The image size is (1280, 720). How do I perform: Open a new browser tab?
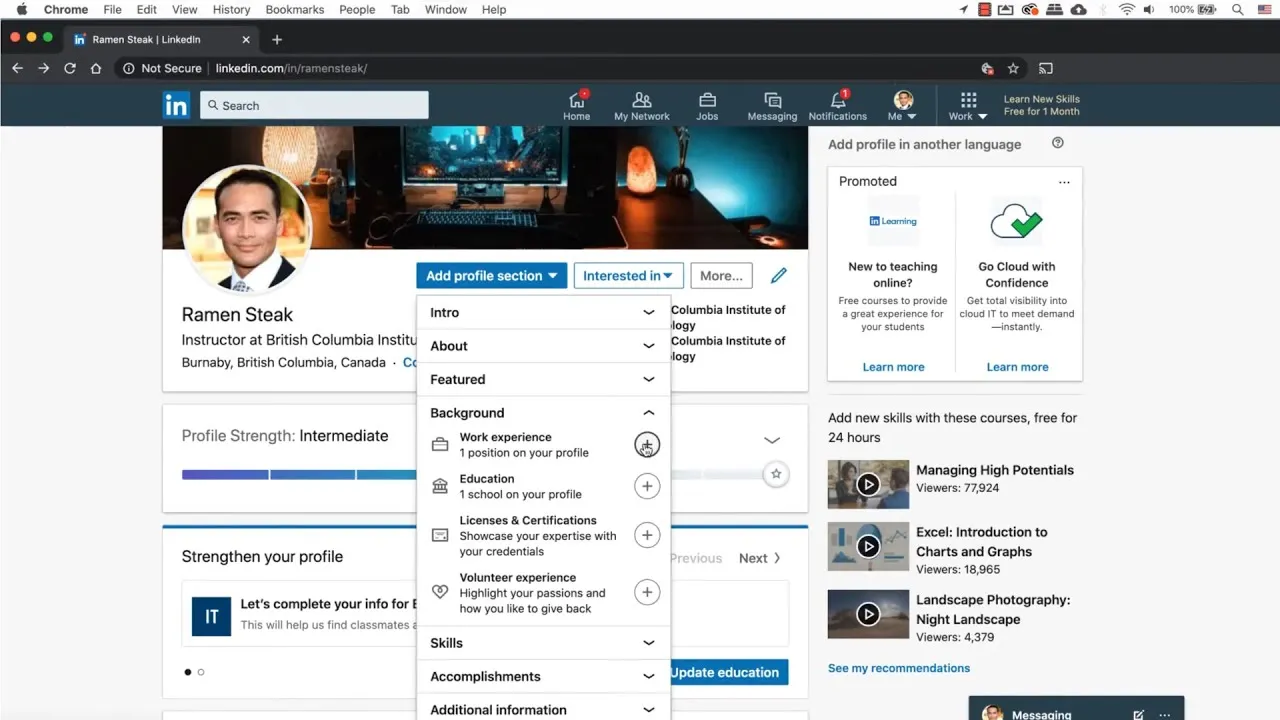click(x=277, y=39)
